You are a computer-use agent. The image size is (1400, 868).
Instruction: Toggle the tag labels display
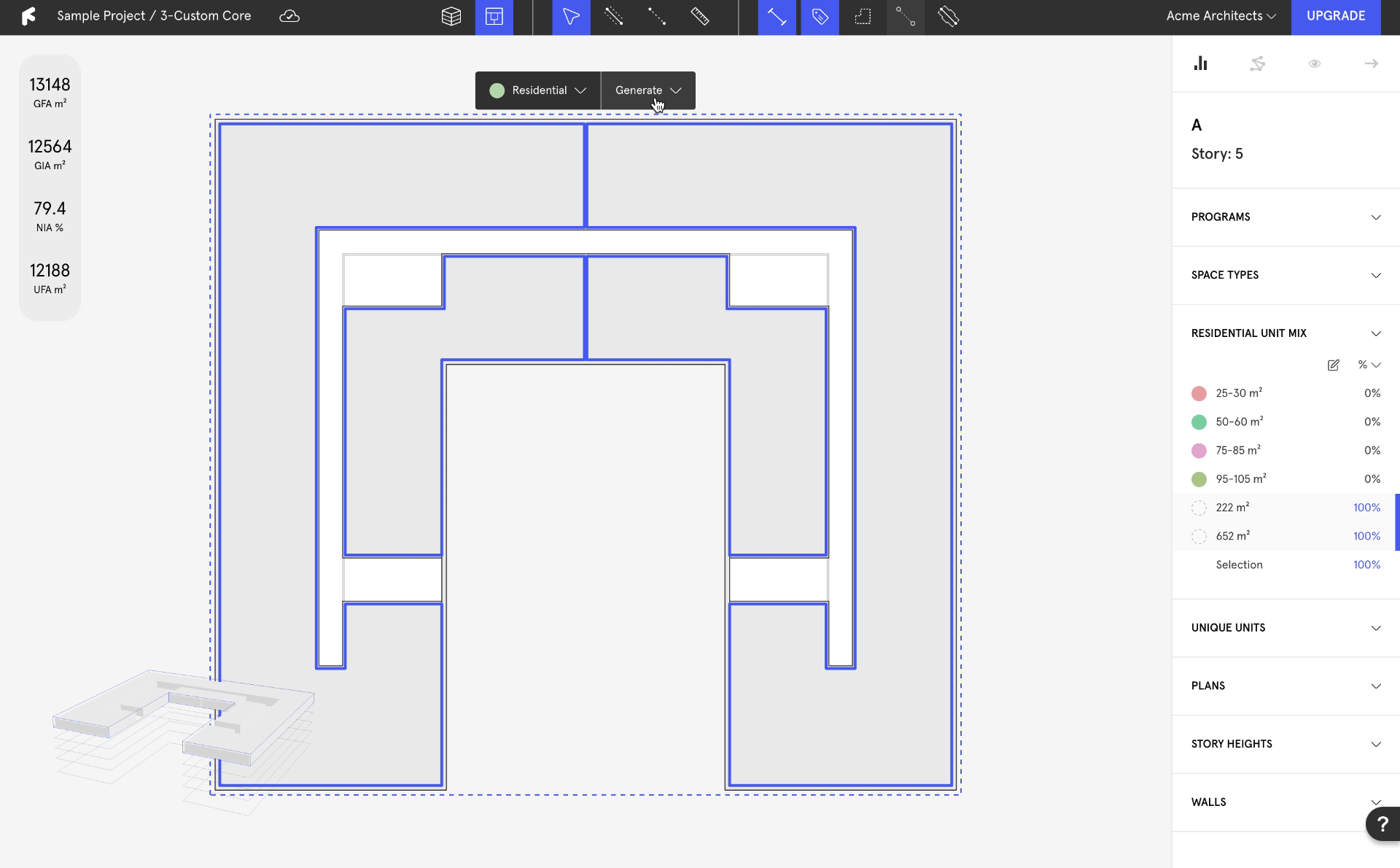coord(820,16)
